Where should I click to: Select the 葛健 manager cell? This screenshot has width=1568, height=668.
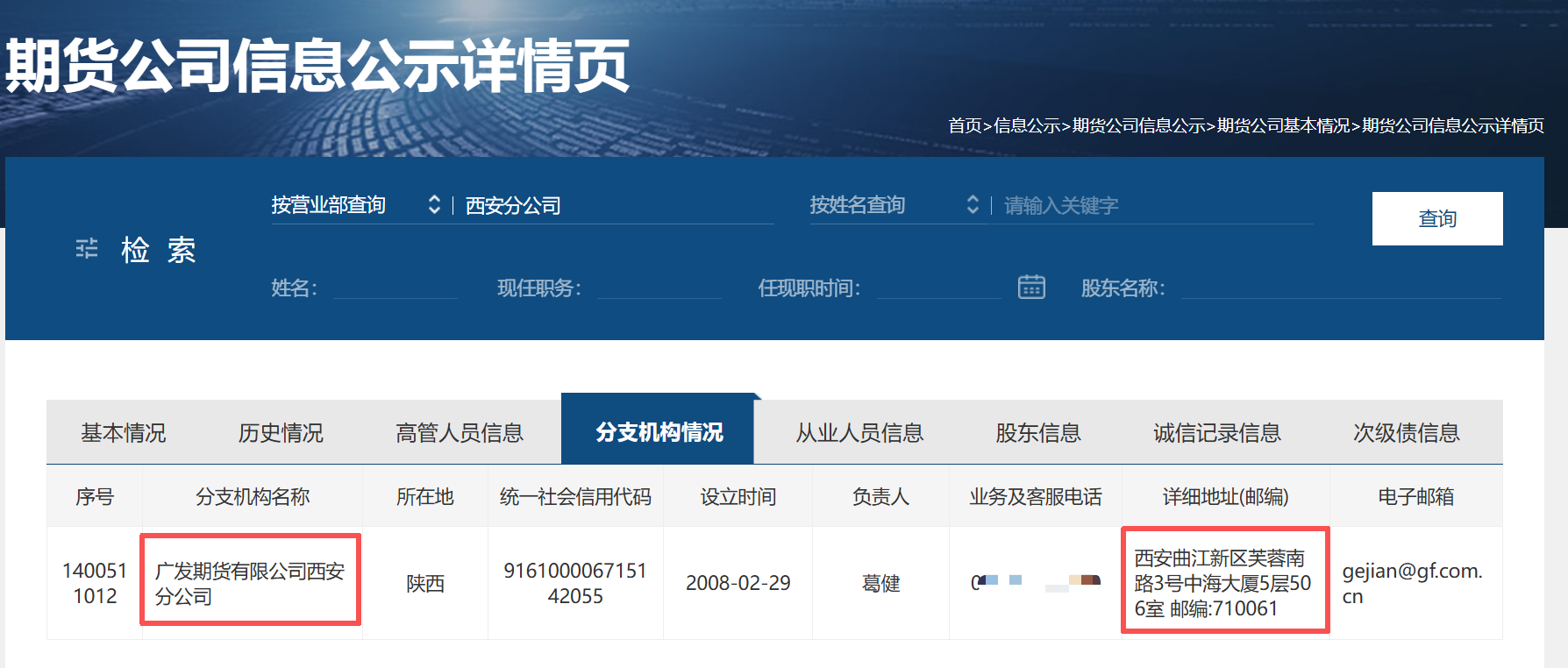pos(880,583)
